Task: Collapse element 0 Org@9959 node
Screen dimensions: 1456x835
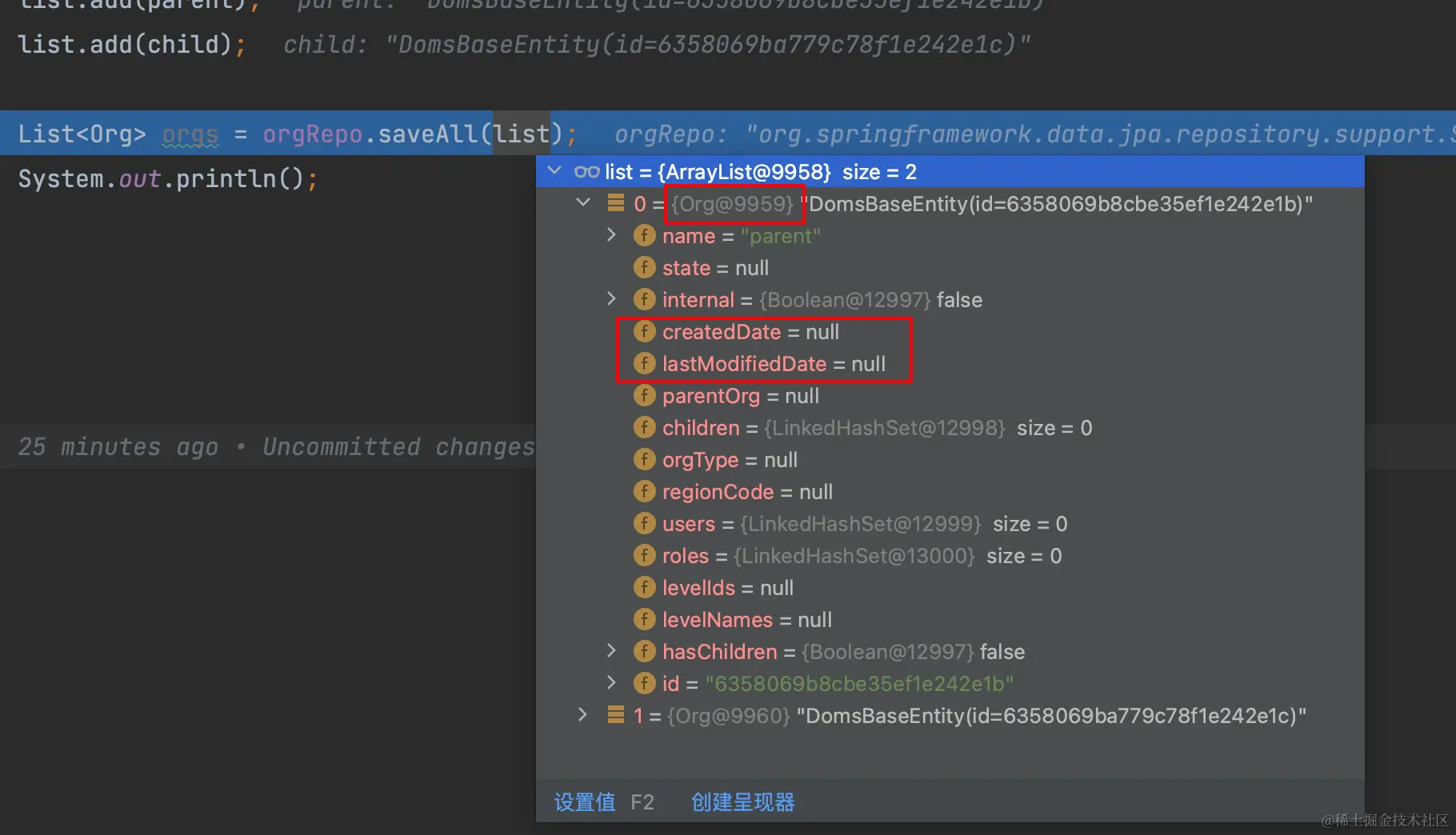Action: coord(583,203)
